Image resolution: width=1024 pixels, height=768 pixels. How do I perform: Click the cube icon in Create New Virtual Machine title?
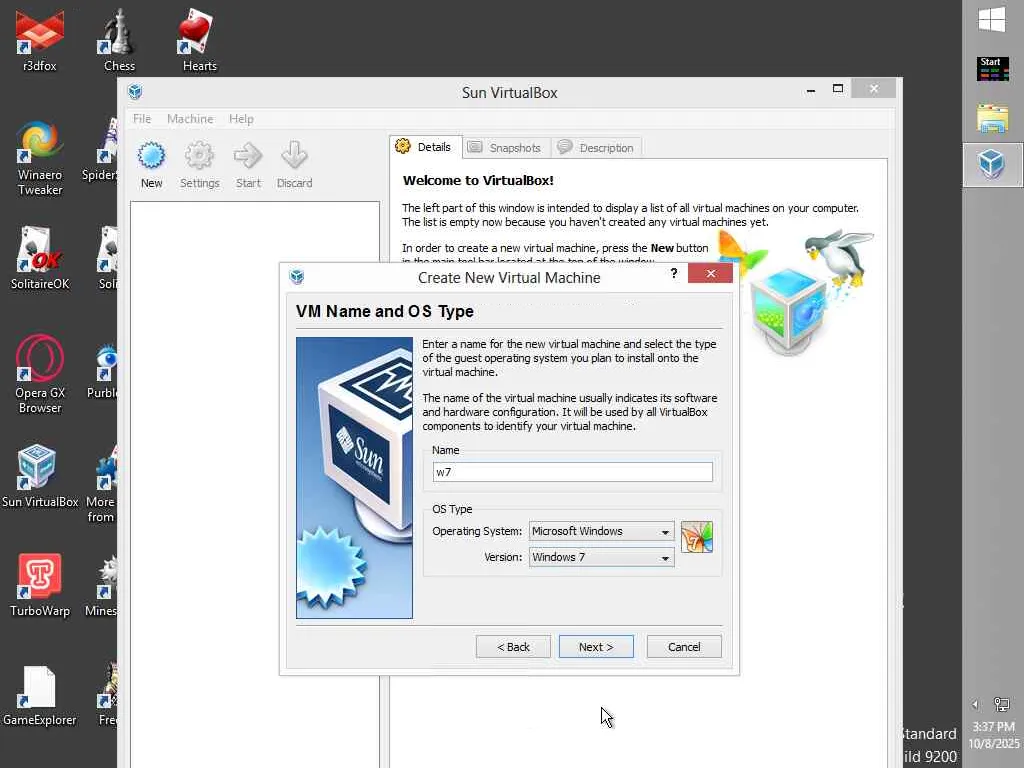coord(297,277)
